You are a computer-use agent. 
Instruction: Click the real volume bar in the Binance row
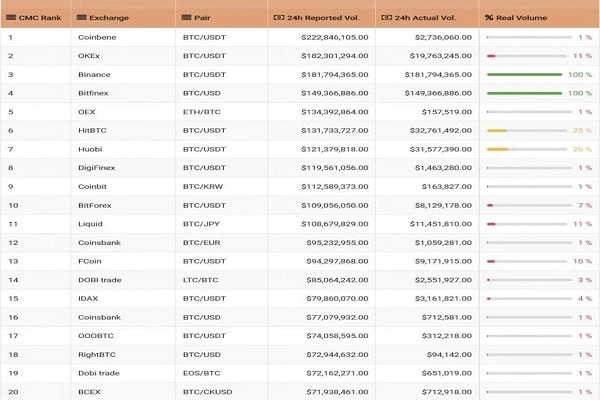[524, 75]
